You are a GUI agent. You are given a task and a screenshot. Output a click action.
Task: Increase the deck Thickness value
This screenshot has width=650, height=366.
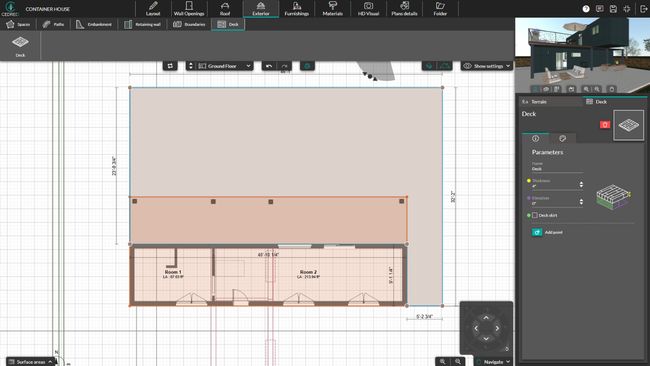point(581,182)
